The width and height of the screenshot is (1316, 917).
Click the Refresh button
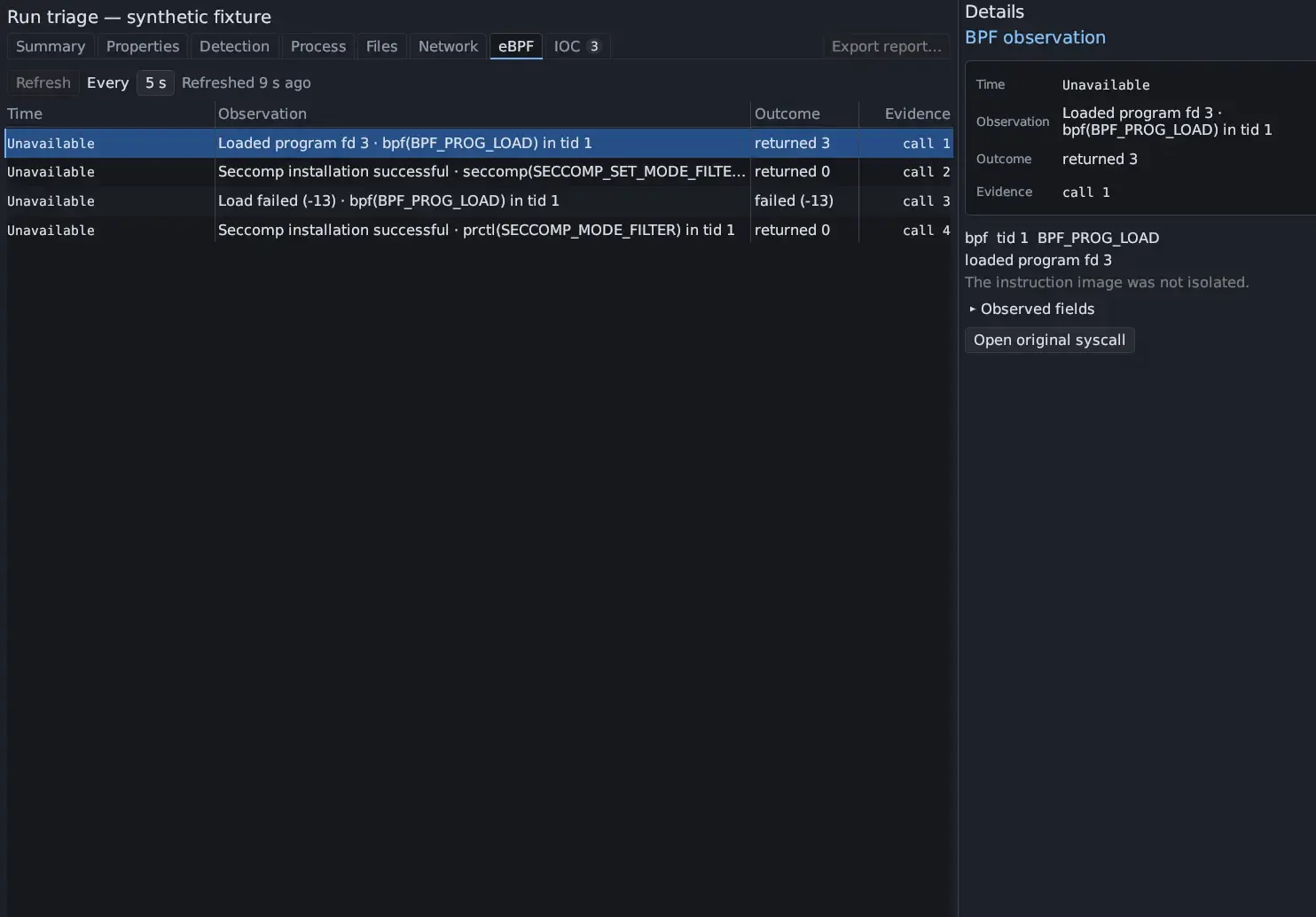43,82
